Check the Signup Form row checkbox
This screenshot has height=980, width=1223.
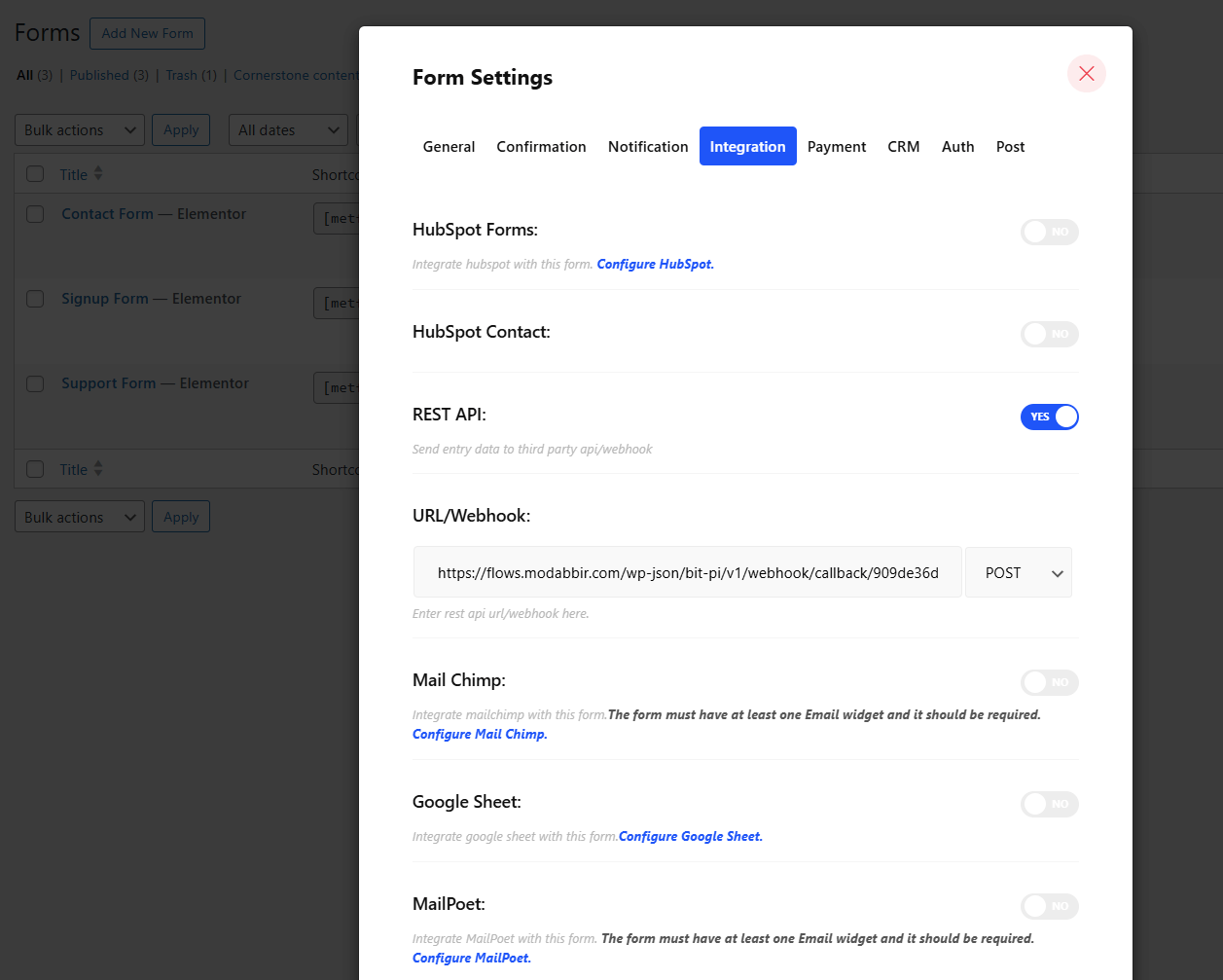pyautogui.click(x=35, y=299)
